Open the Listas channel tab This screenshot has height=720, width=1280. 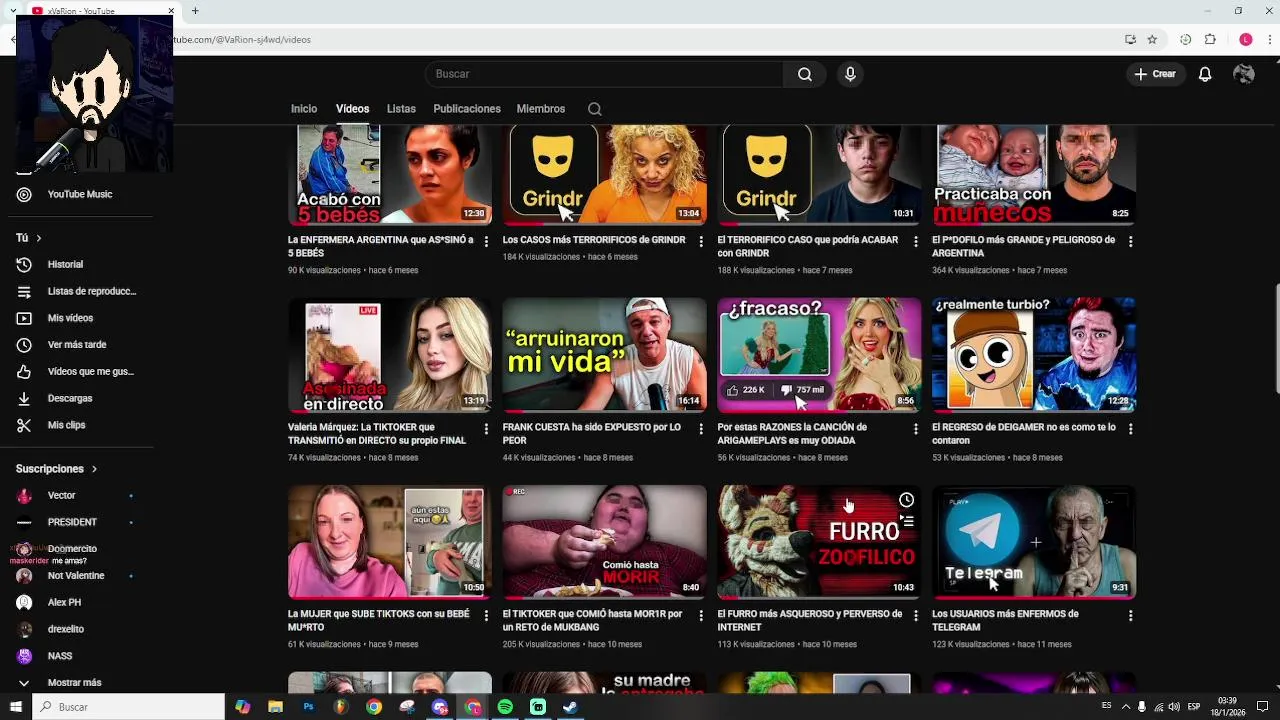[401, 109]
